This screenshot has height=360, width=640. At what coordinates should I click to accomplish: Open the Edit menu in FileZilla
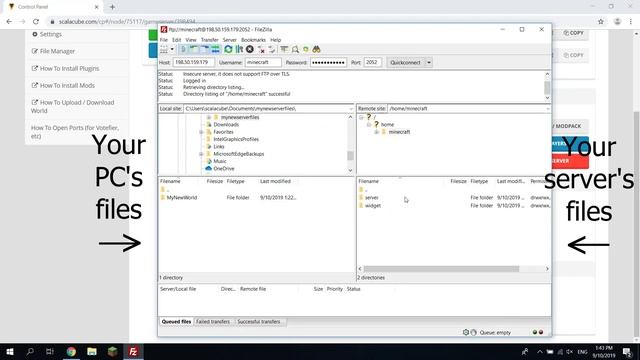tap(176, 40)
